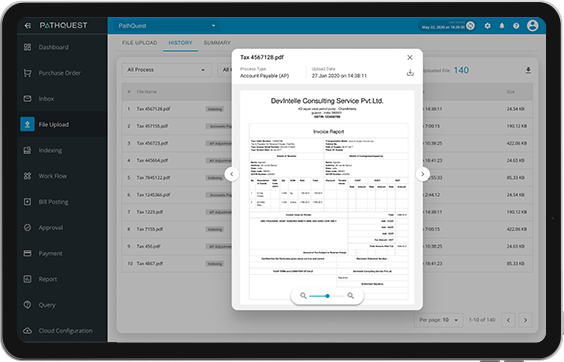
Task: Collapse sidebar using the back arrow icon
Action: pyautogui.click(x=28, y=26)
